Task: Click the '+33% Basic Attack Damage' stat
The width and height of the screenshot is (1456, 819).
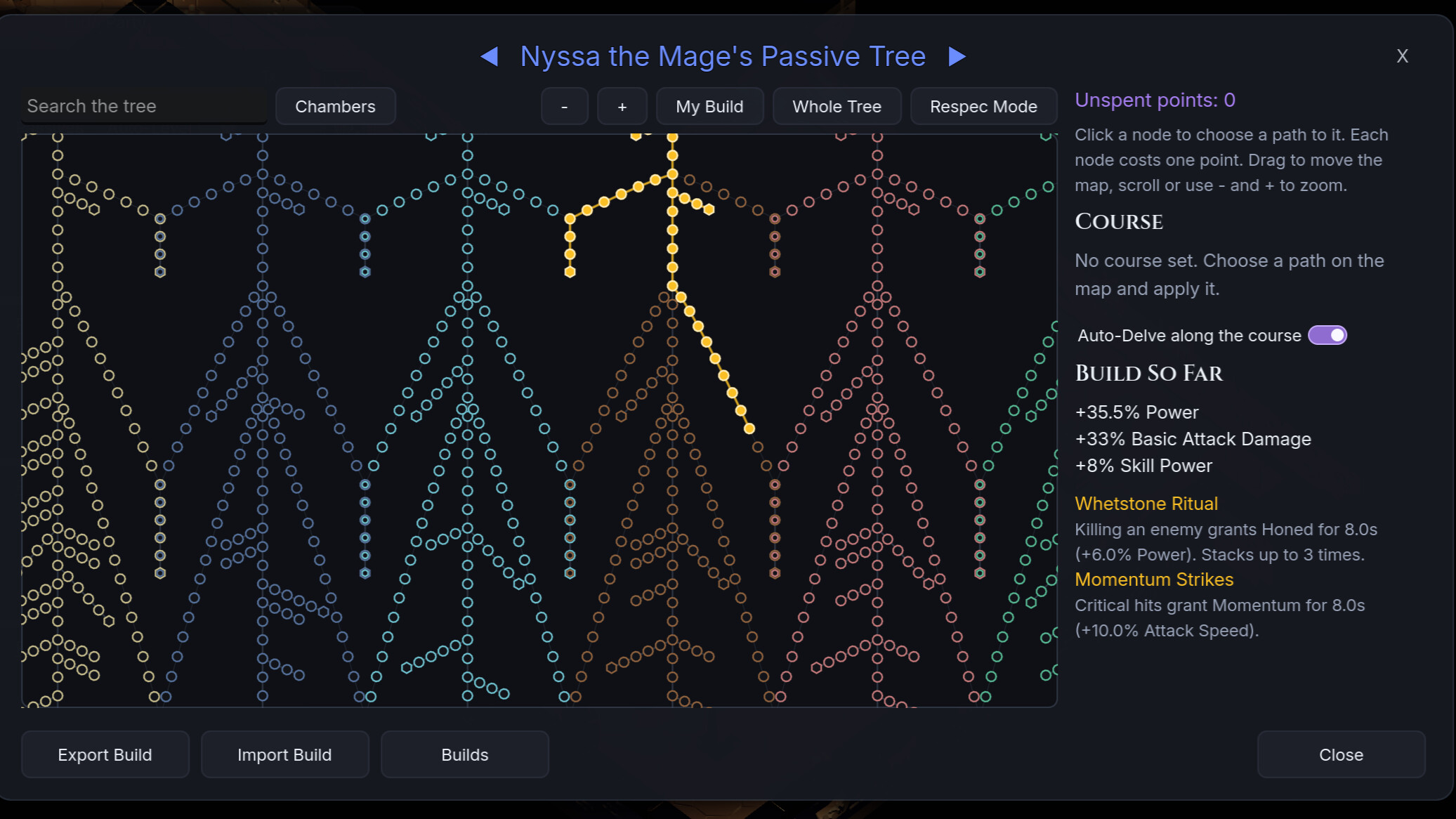Action: click(x=1193, y=439)
